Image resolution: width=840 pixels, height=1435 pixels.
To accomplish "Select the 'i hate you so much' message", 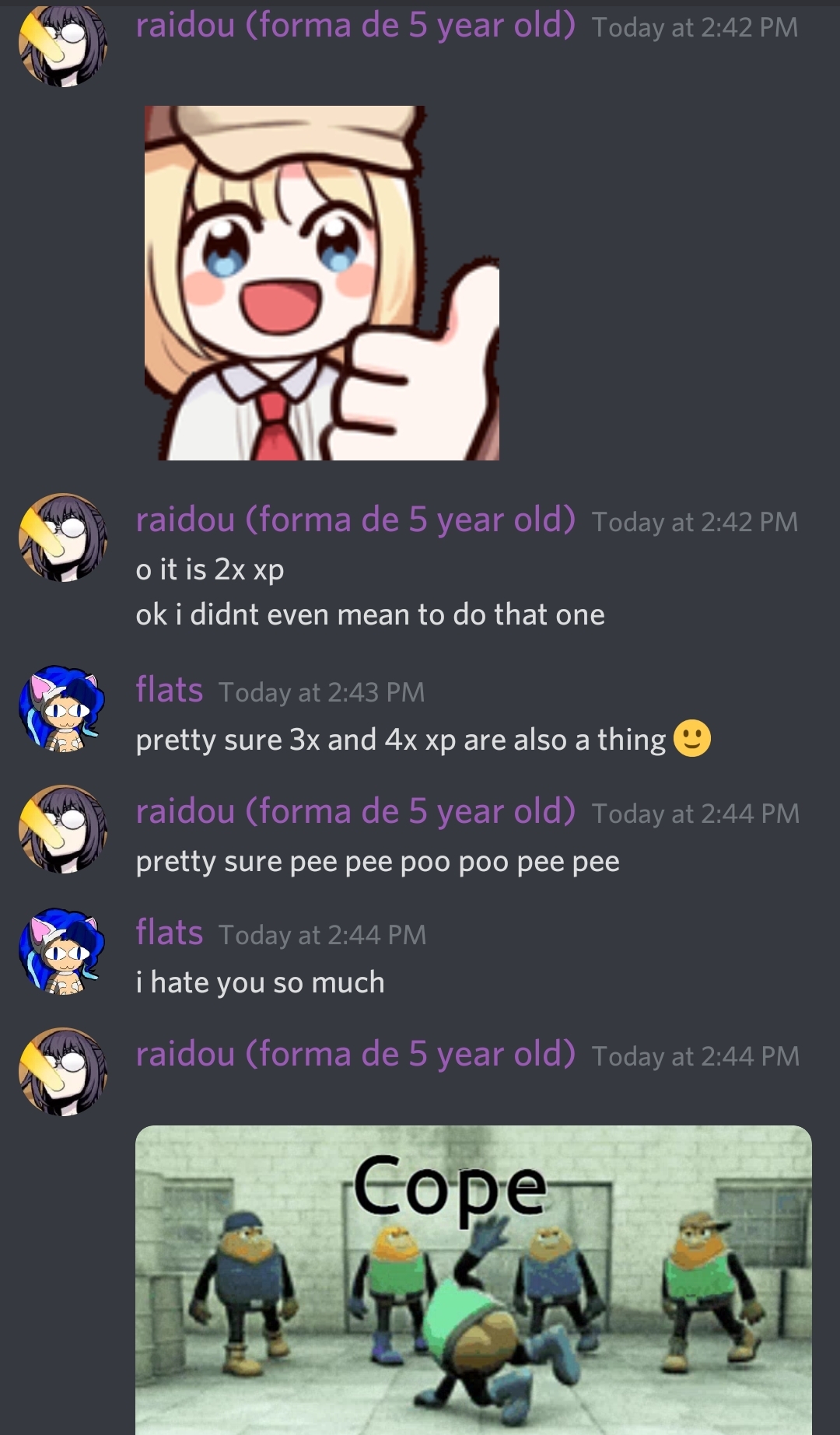I will pos(260,982).
